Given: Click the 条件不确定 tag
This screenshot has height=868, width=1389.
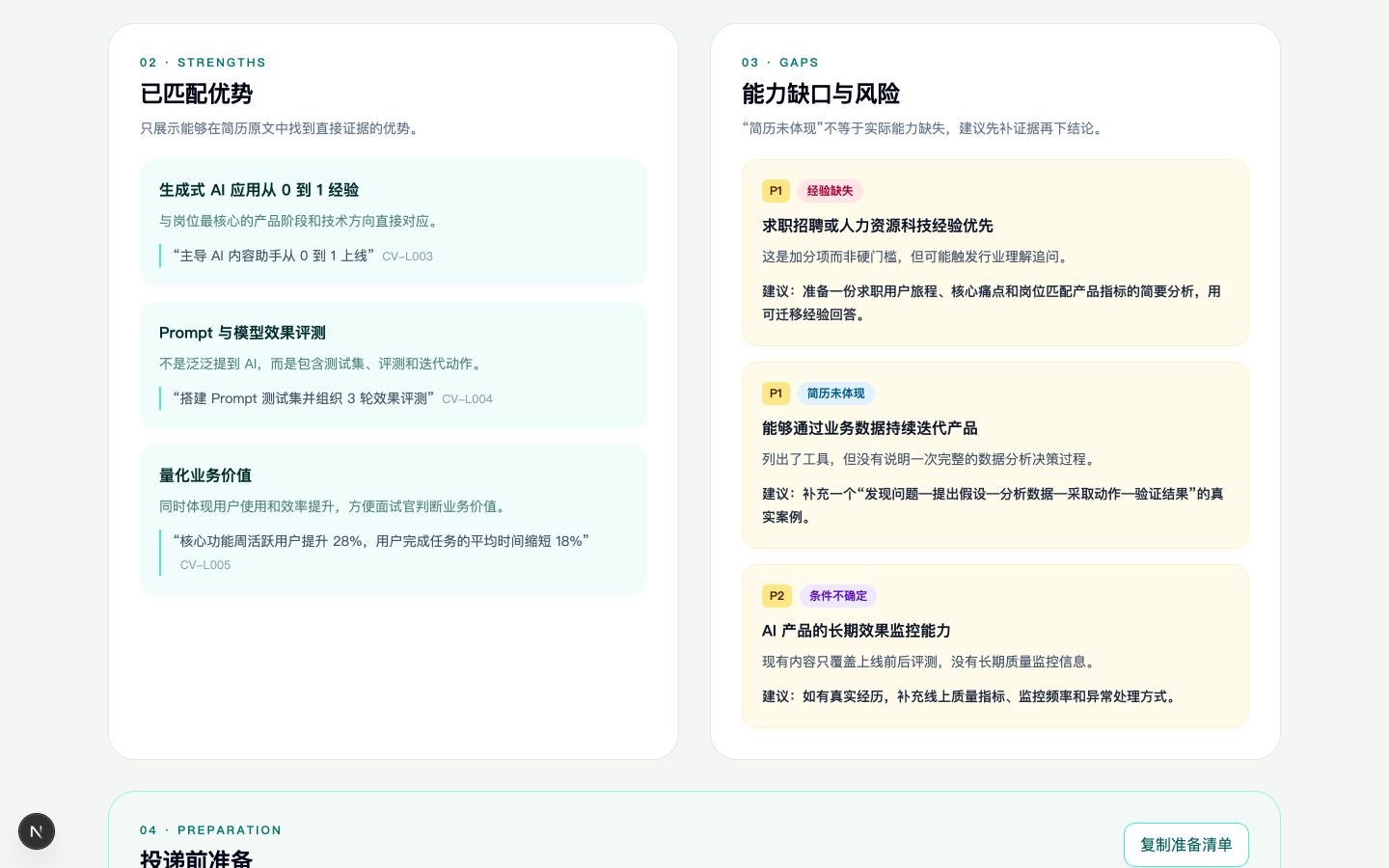Looking at the screenshot, I should [838, 596].
